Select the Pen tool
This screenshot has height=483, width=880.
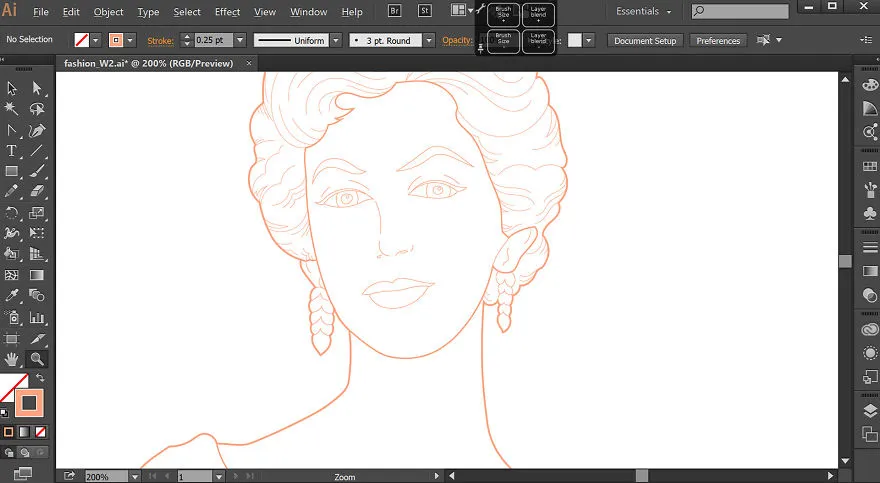tap(12, 130)
